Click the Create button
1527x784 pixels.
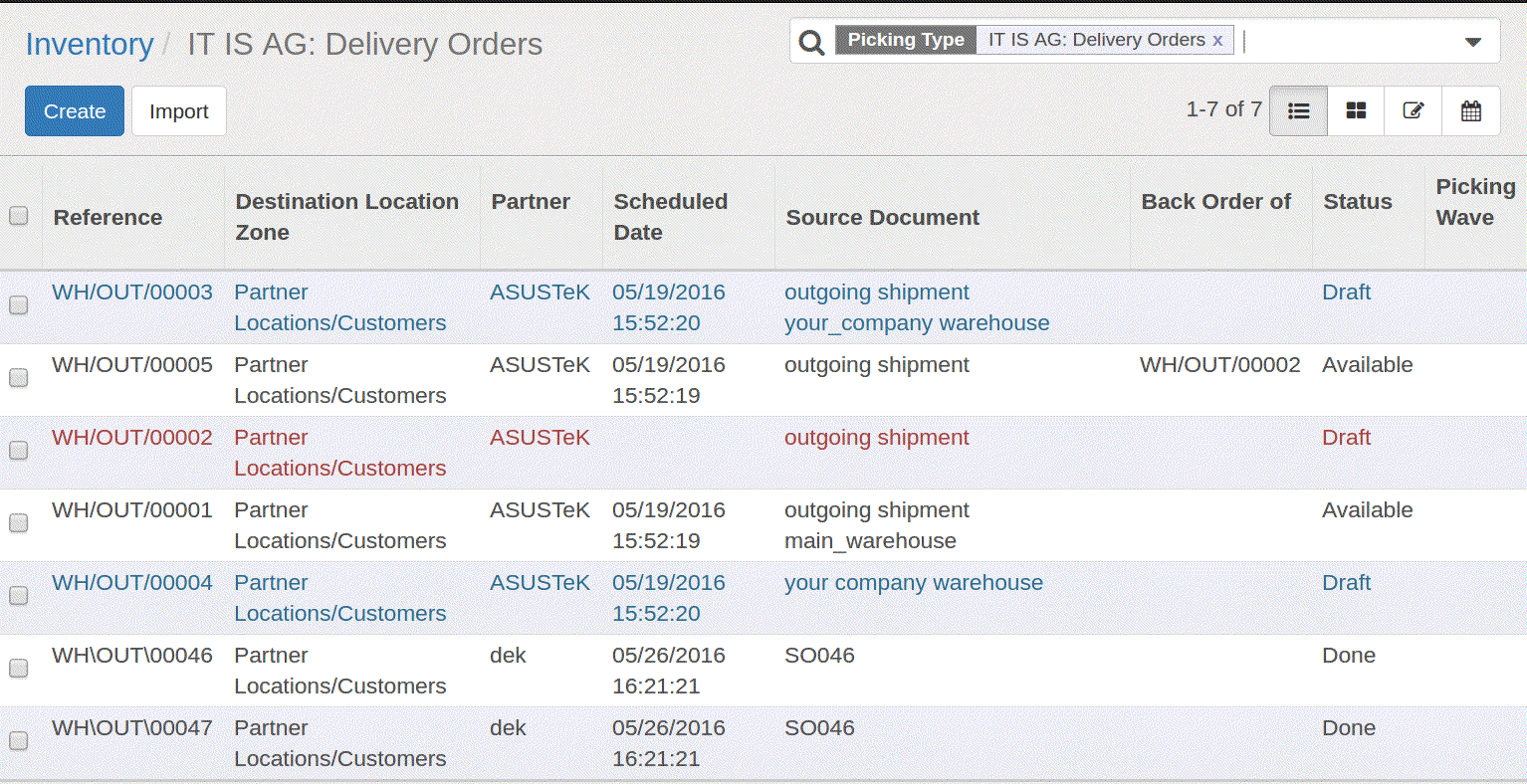point(75,110)
